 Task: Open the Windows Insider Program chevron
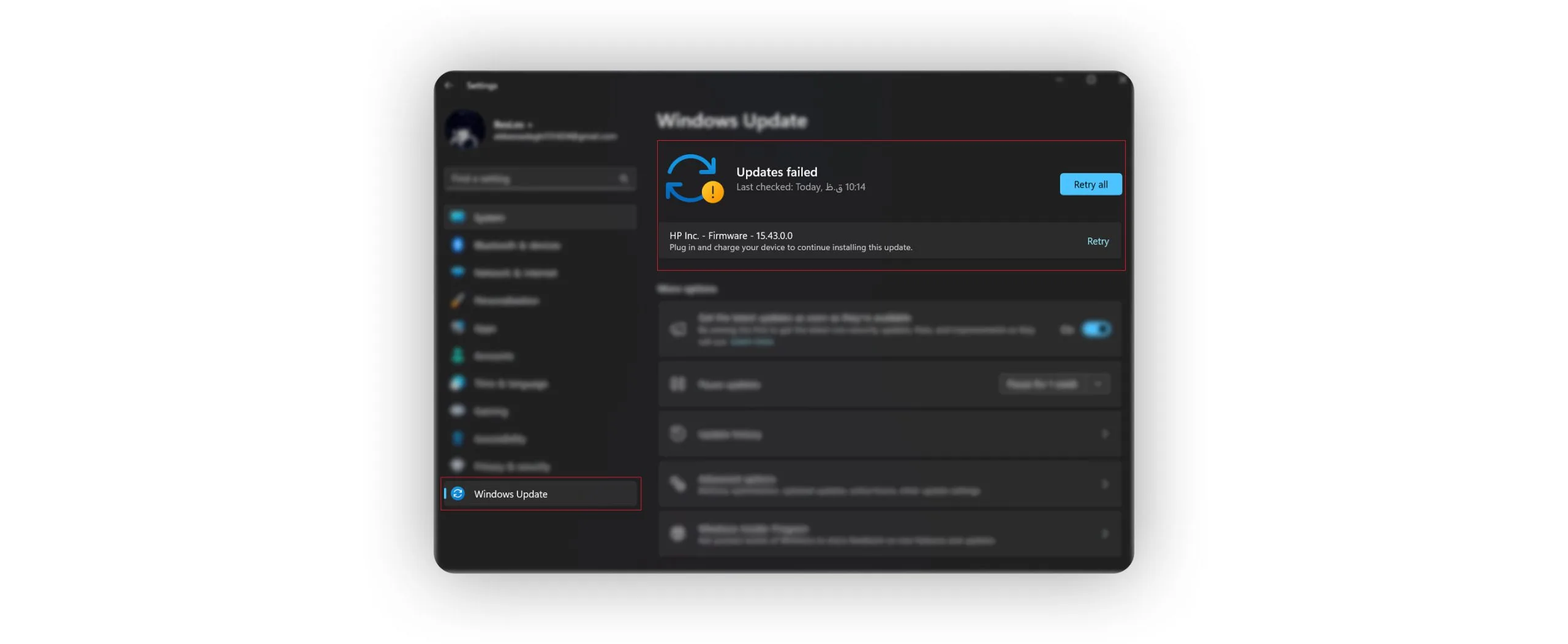click(x=1105, y=534)
